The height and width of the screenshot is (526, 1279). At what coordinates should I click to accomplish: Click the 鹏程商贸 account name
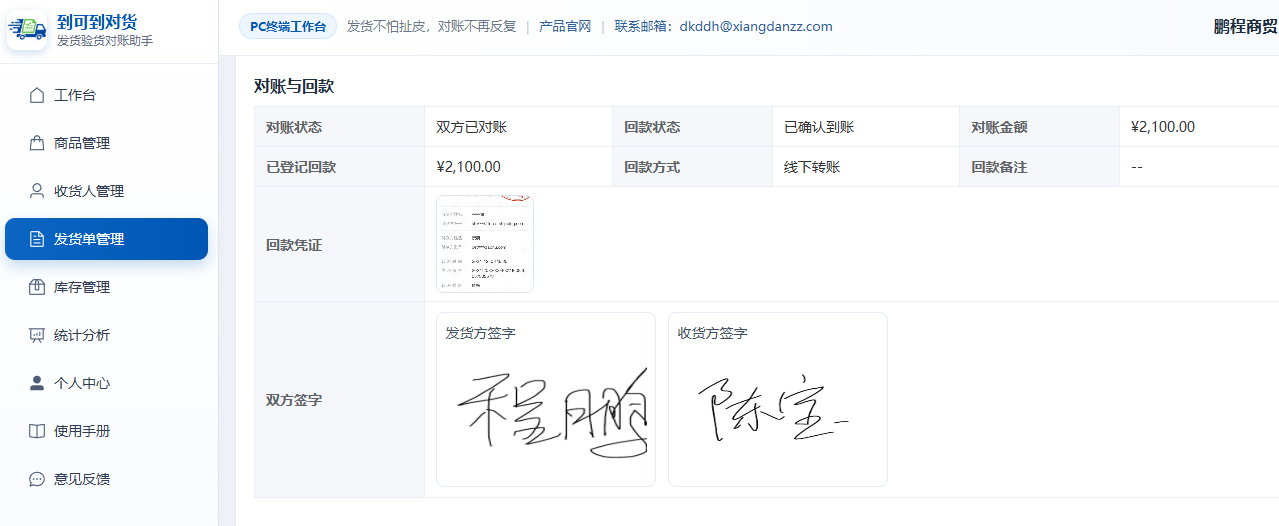point(1246,27)
